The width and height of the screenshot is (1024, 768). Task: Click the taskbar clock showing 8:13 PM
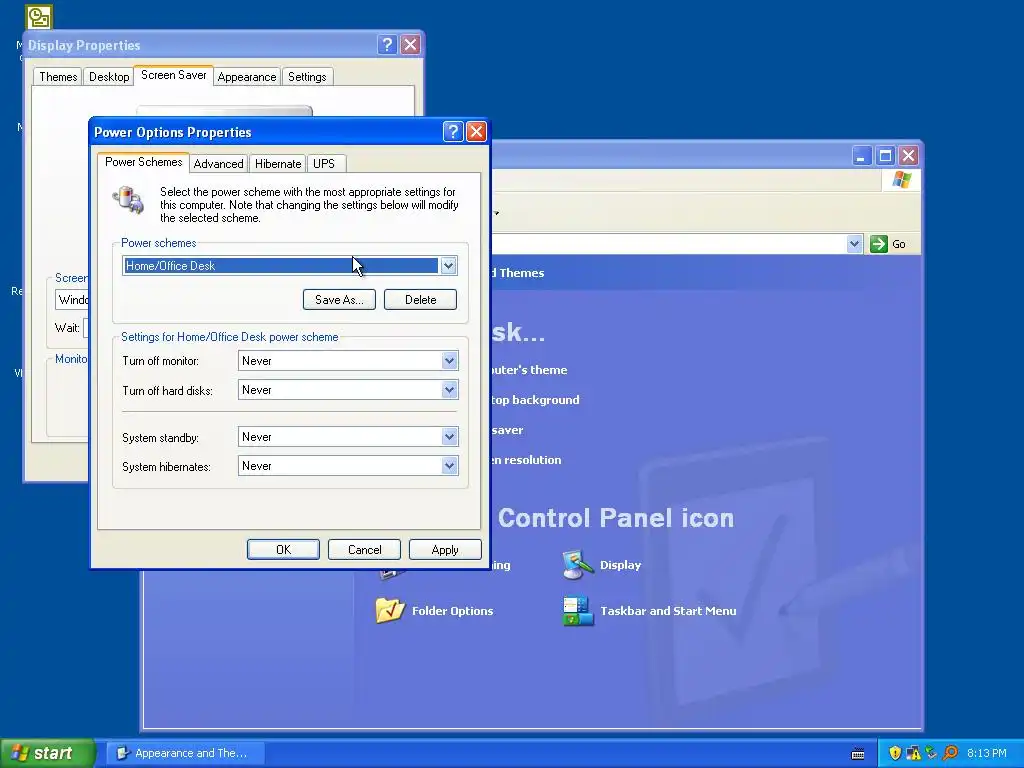point(987,753)
